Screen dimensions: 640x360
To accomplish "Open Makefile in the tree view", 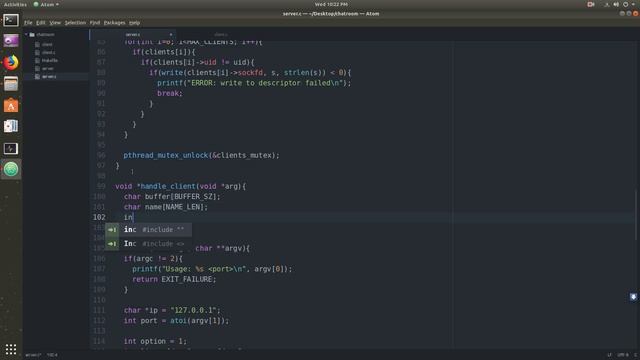I will point(50,60).
